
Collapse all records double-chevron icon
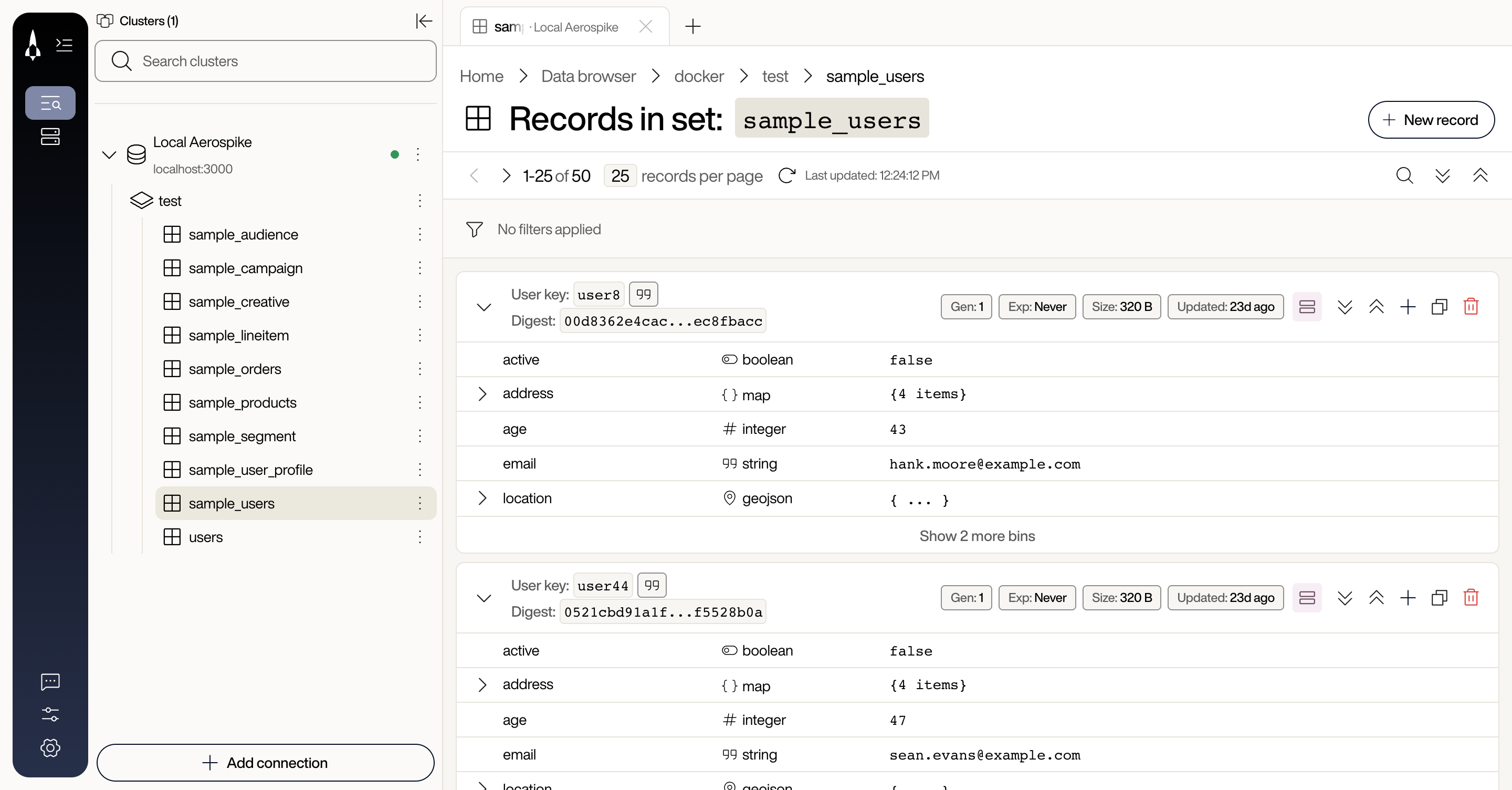(x=1480, y=175)
